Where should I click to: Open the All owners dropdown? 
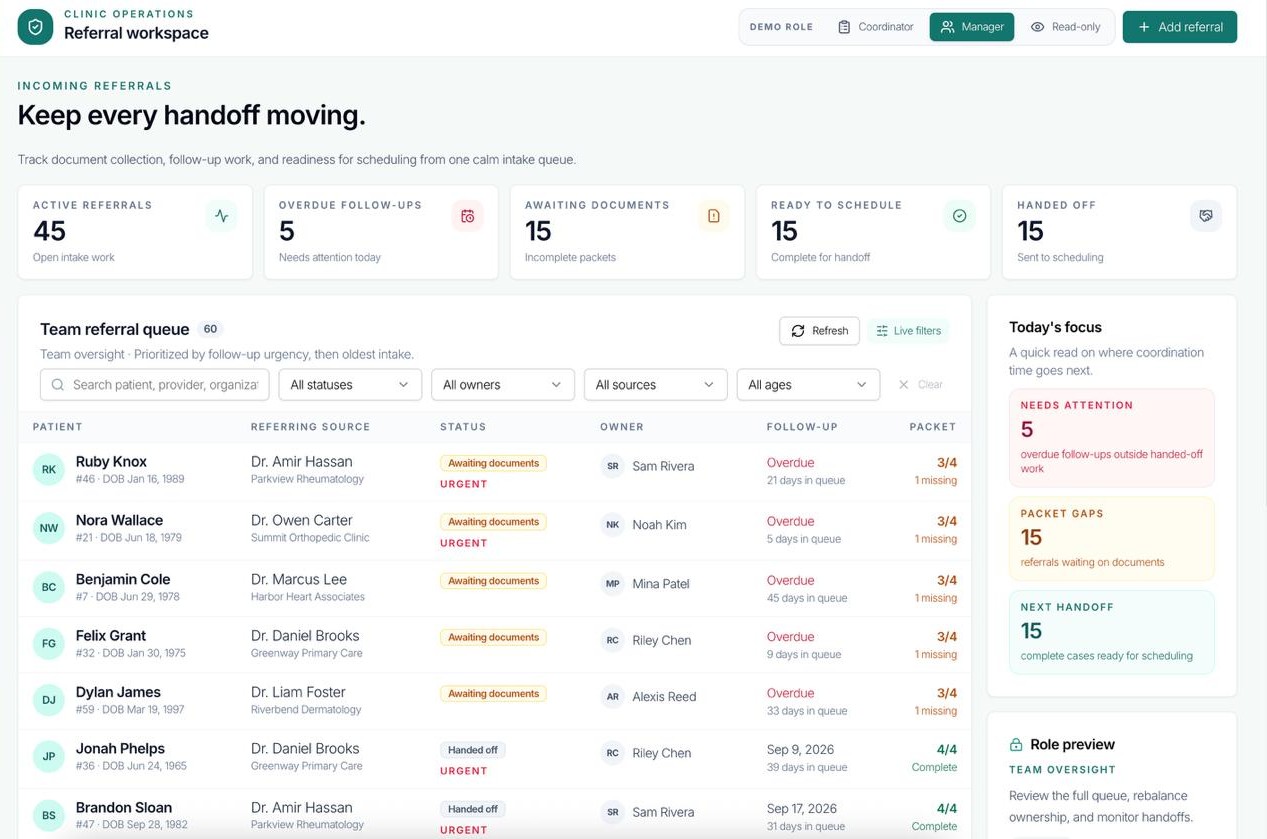pyautogui.click(x=503, y=385)
